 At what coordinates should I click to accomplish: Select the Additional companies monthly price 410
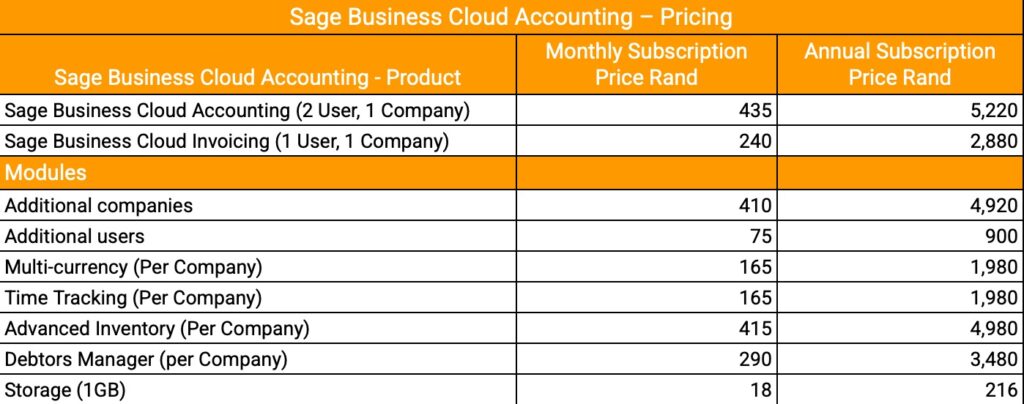point(755,205)
